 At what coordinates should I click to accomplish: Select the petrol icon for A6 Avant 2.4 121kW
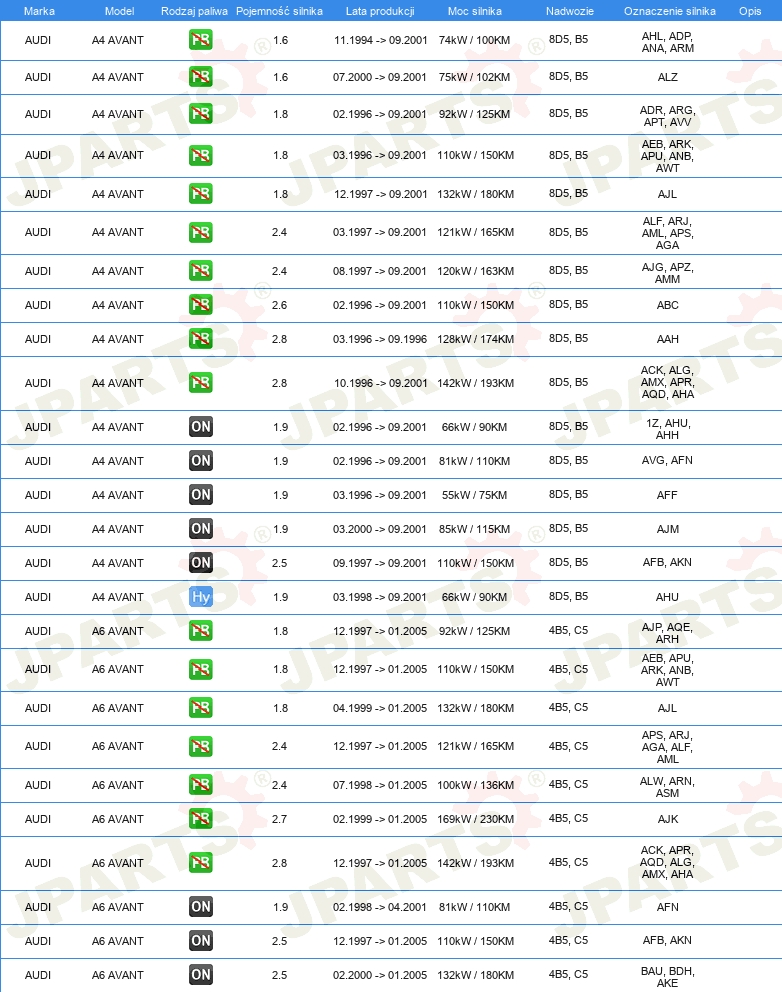coord(201,747)
